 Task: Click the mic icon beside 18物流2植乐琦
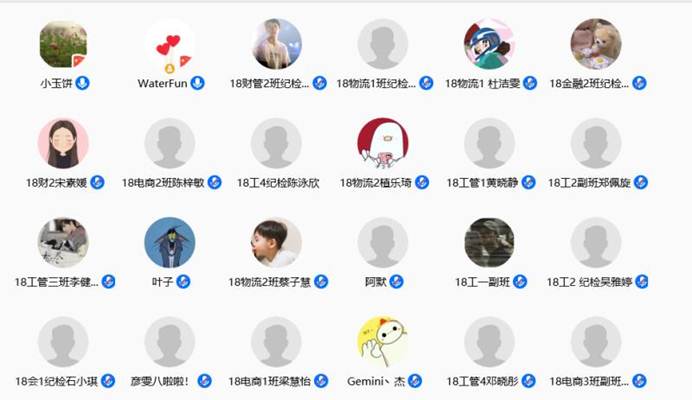tap(422, 182)
